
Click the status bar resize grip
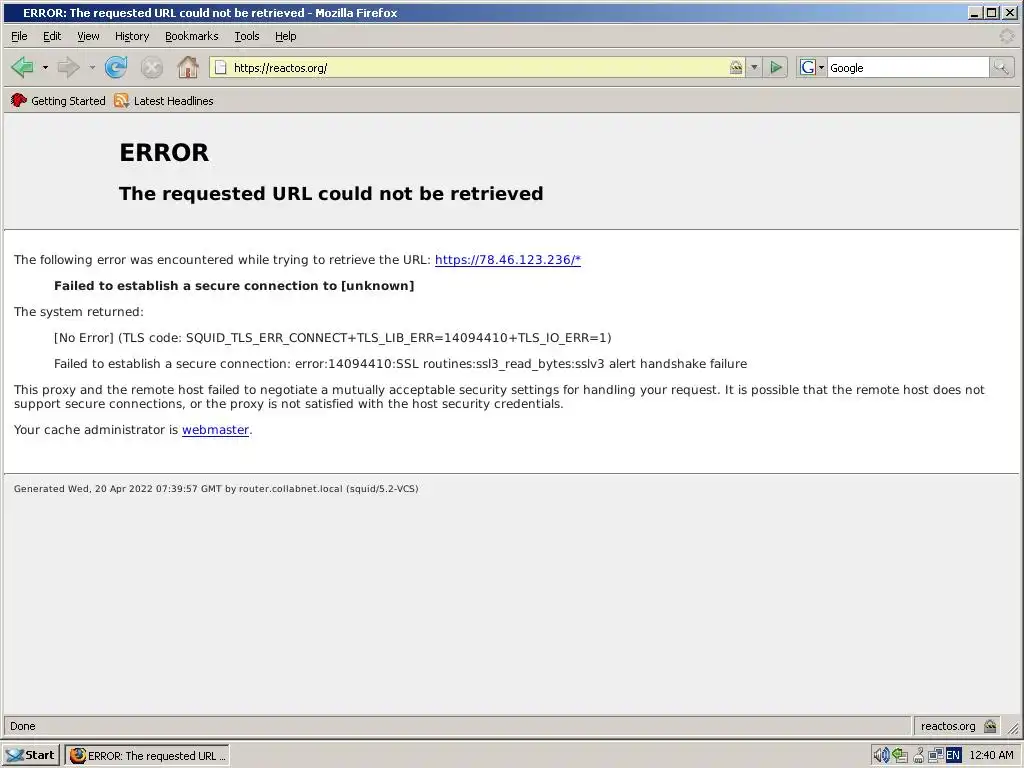tap(1014, 728)
